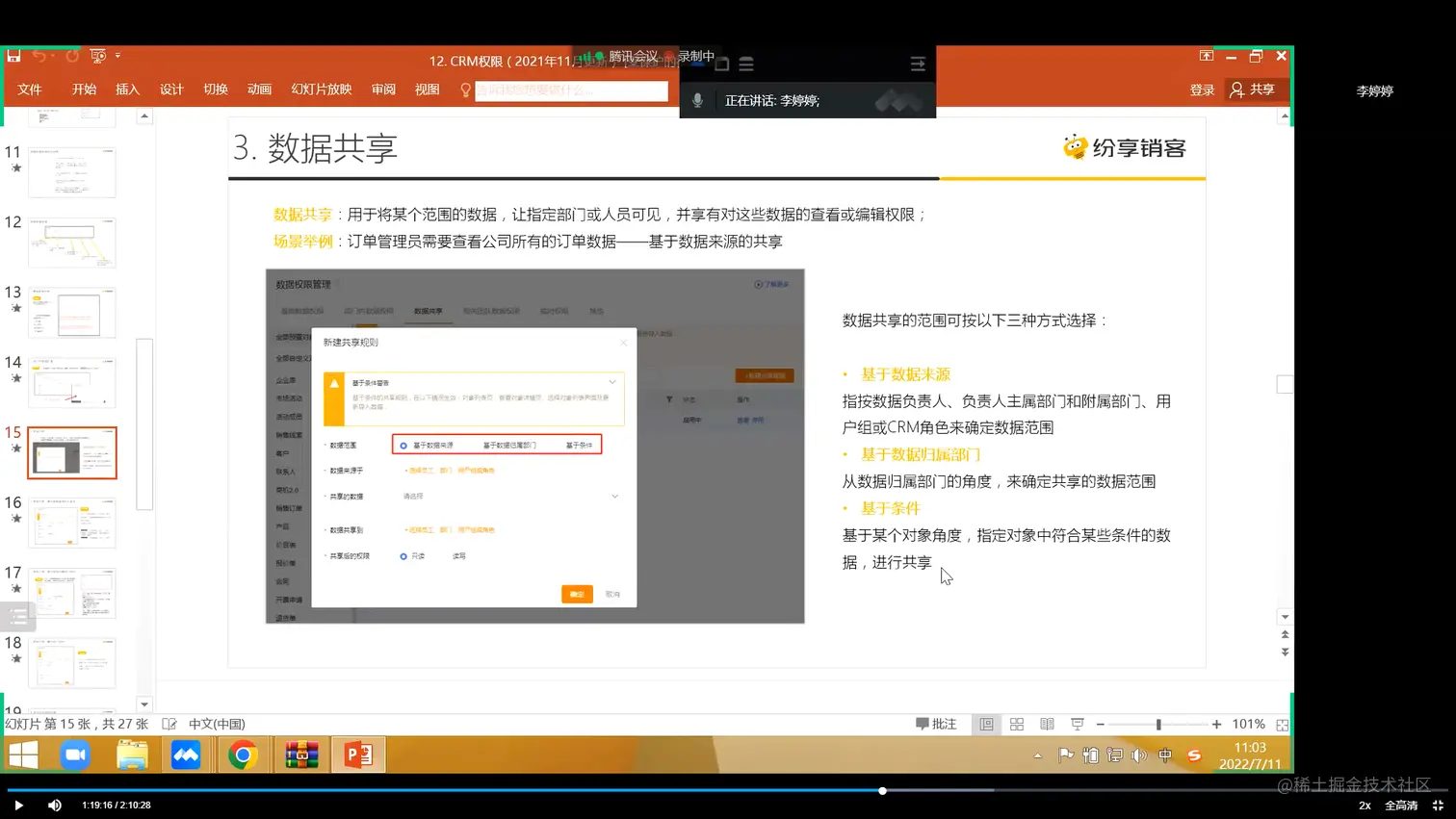Open the 文件 menu
Screen dimensions: 1456x819
pyautogui.click(x=30, y=90)
